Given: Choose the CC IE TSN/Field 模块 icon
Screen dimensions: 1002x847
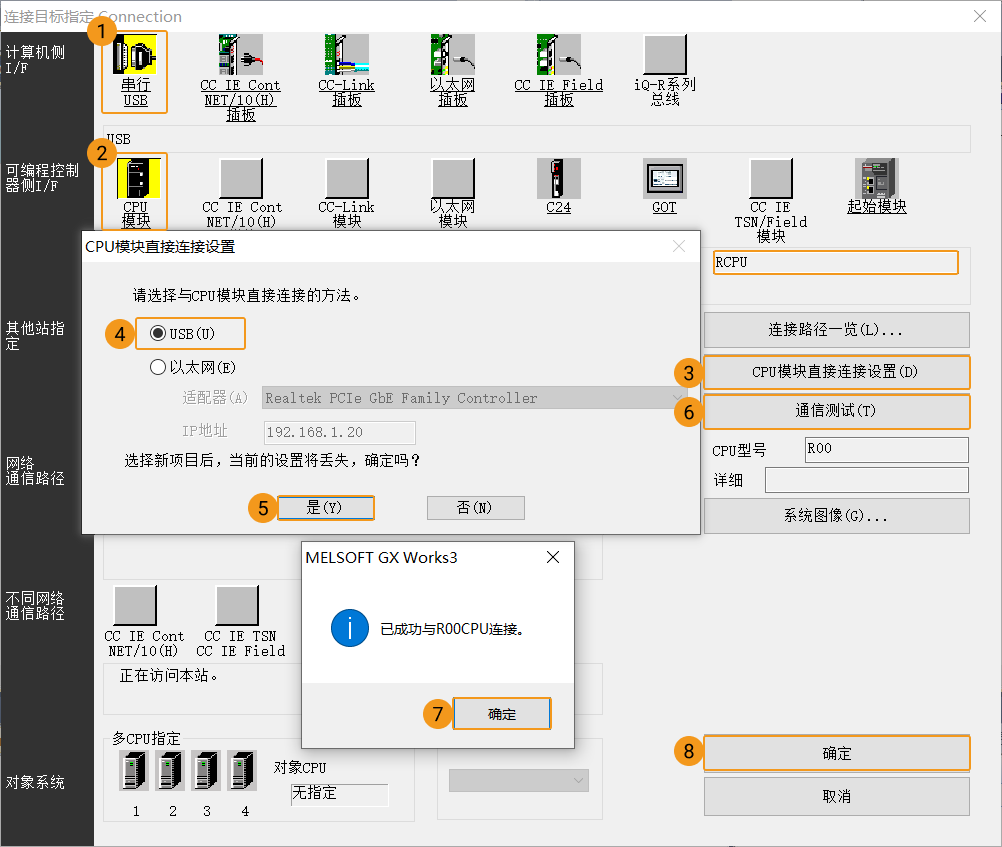Looking at the screenshot, I should pos(770,180).
